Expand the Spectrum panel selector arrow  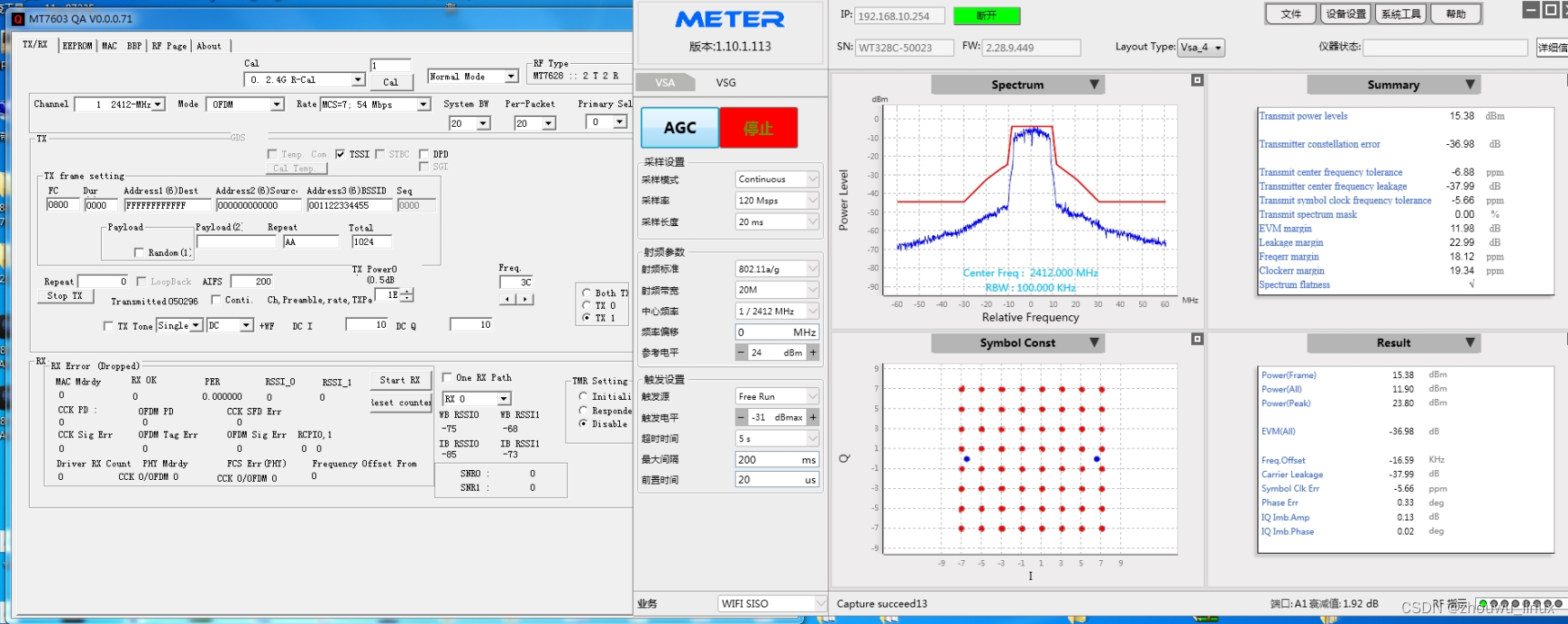1094,85
